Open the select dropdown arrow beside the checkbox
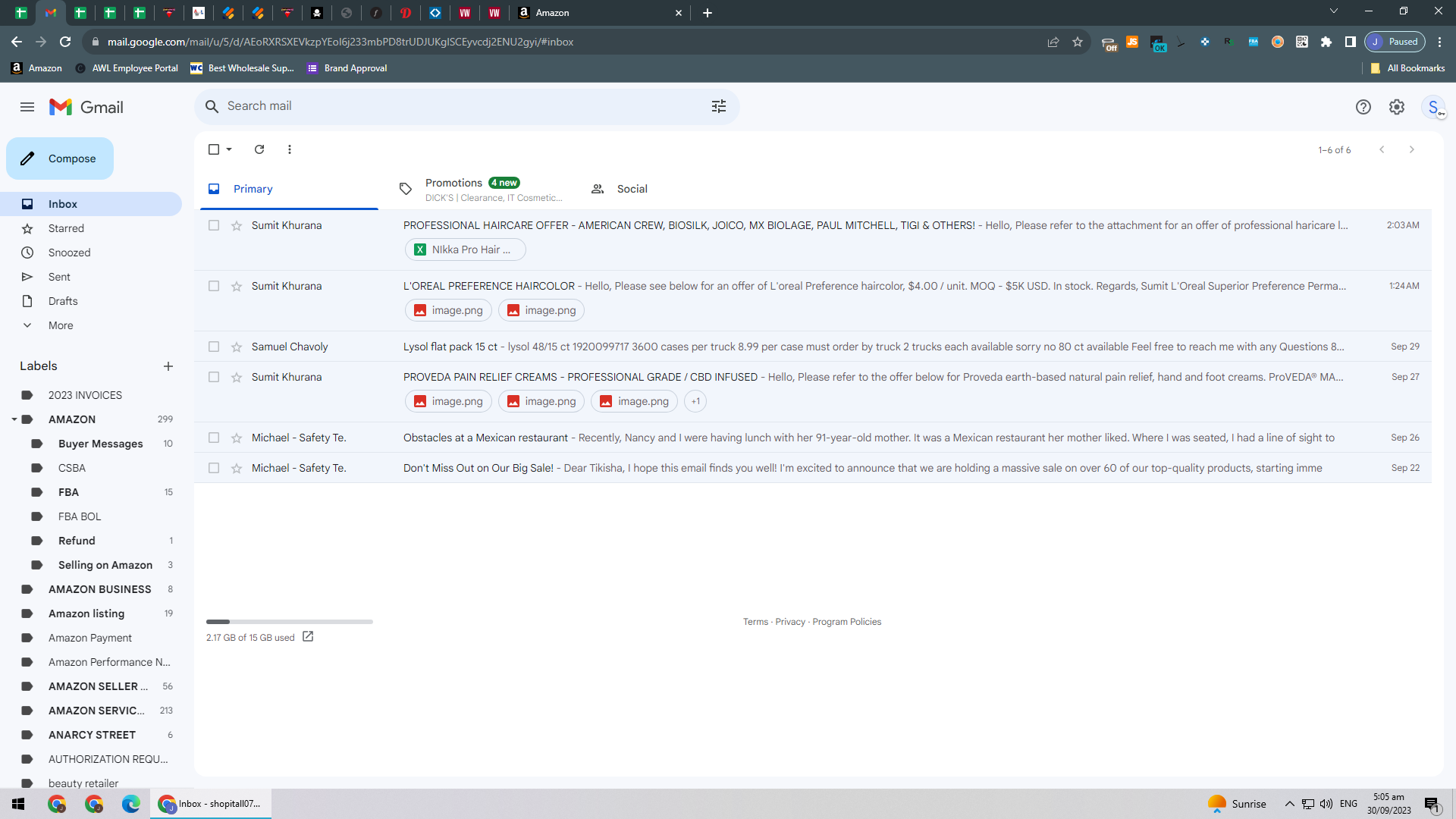The image size is (1456, 819). pos(229,149)
